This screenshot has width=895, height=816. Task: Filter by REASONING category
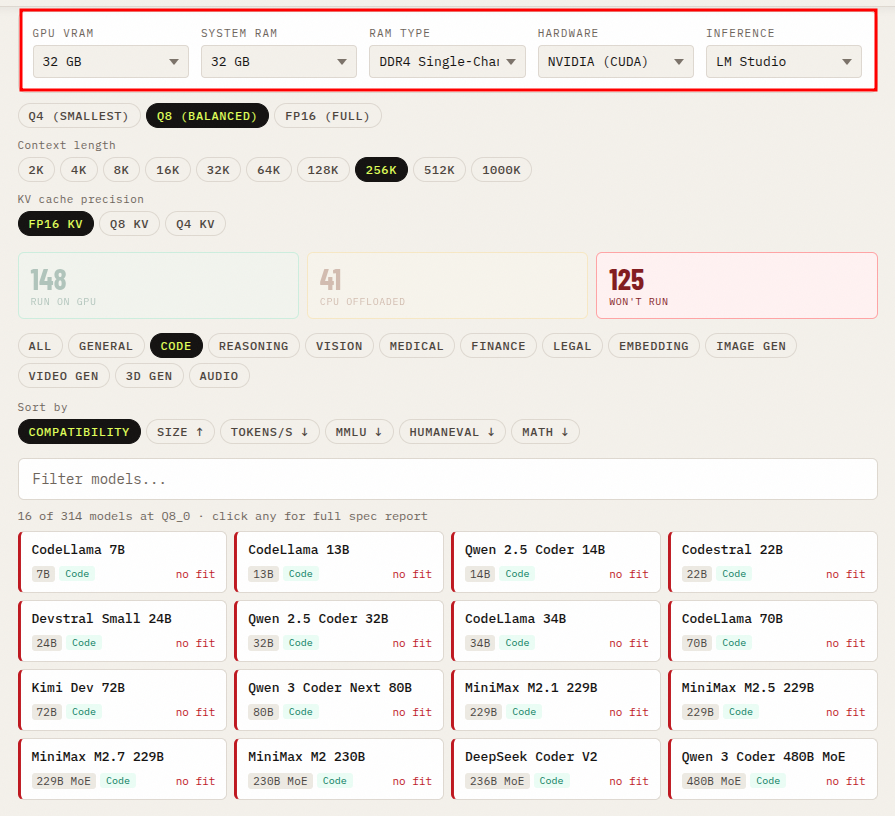(x=254, y=346)
